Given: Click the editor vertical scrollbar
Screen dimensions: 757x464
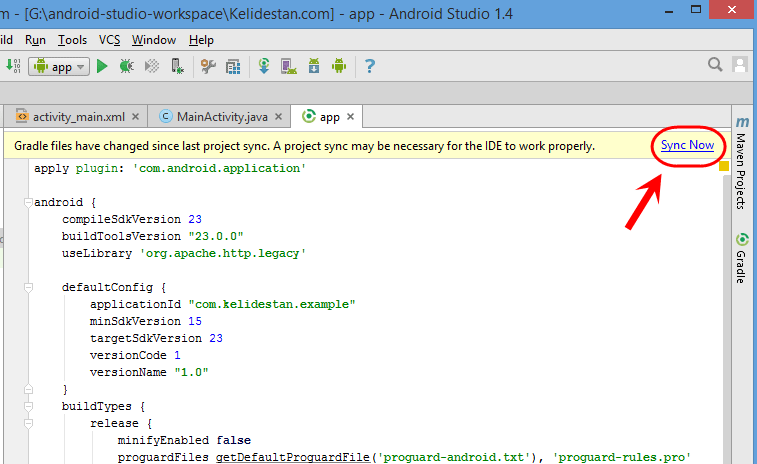Looking at the screenshot, I should point(726,319).
